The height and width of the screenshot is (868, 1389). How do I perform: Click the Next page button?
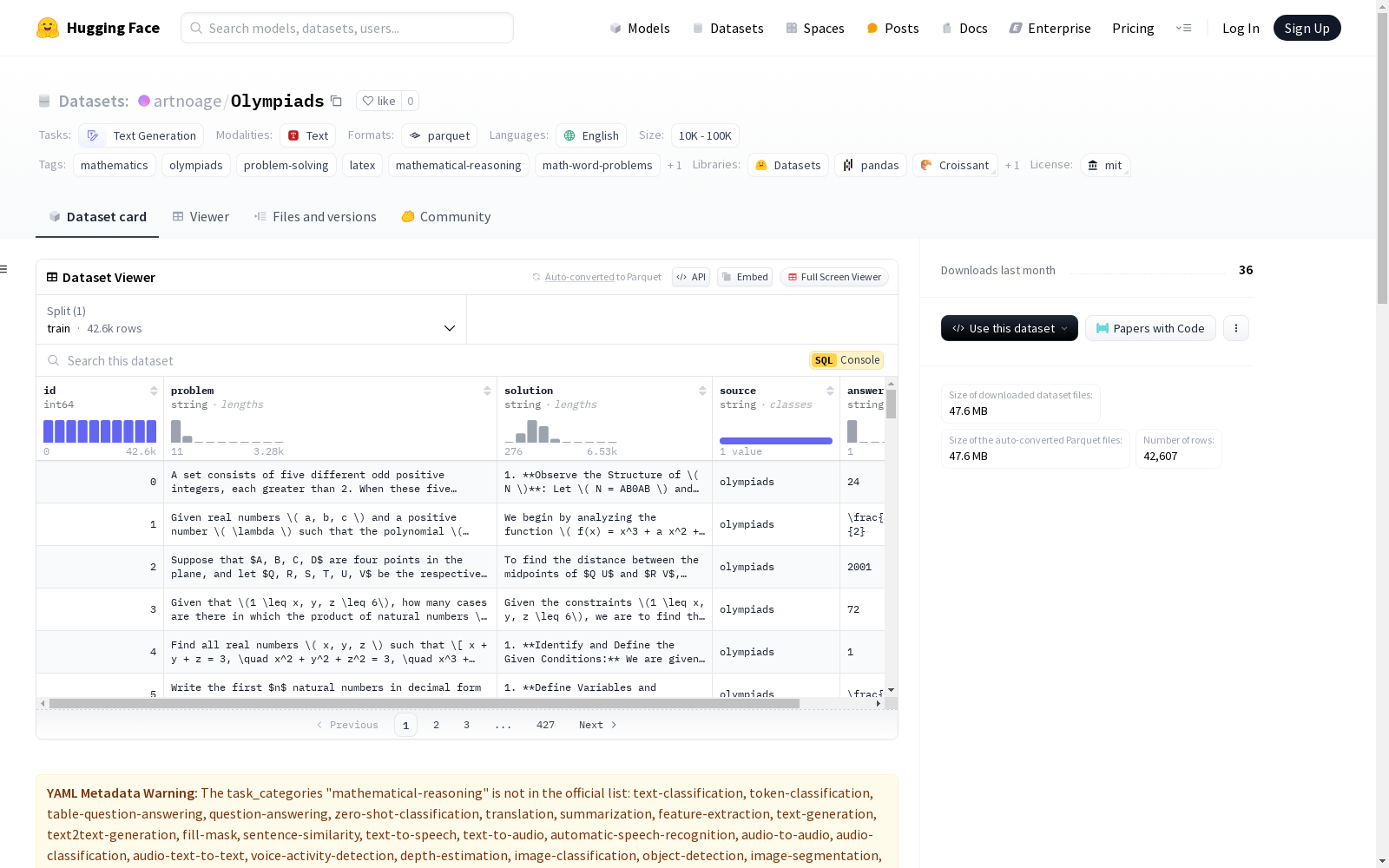(x=597, y=725)
